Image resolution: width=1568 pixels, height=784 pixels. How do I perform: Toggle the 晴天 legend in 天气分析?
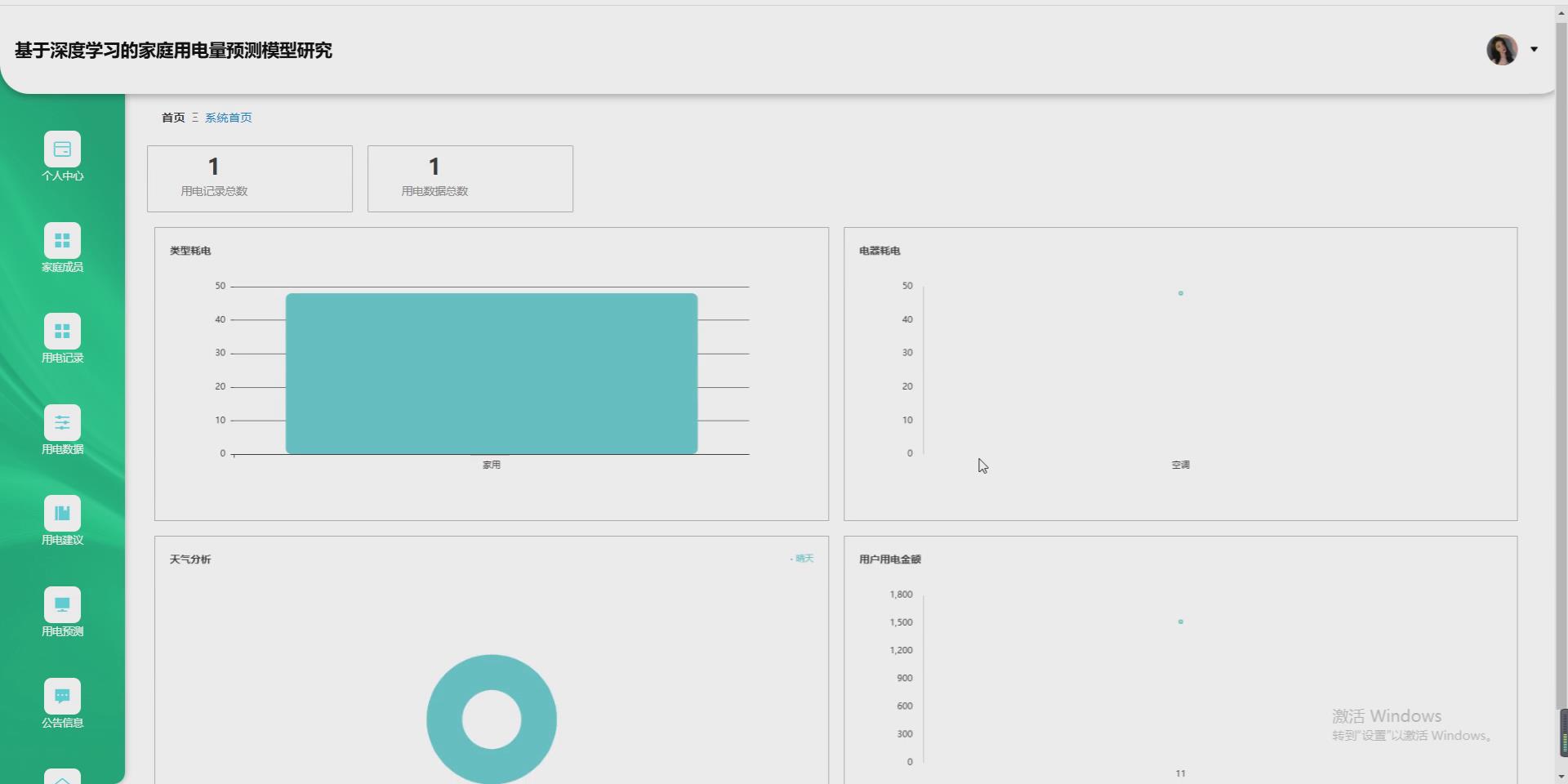pos(803,559)
